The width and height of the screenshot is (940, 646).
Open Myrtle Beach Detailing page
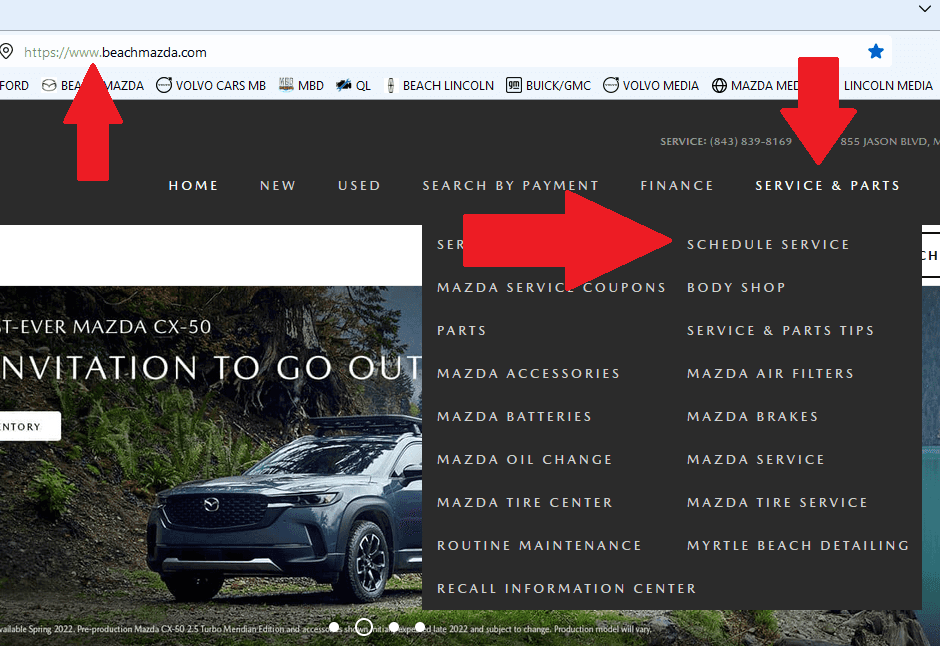pyautogui.click(x=798, y=545)
